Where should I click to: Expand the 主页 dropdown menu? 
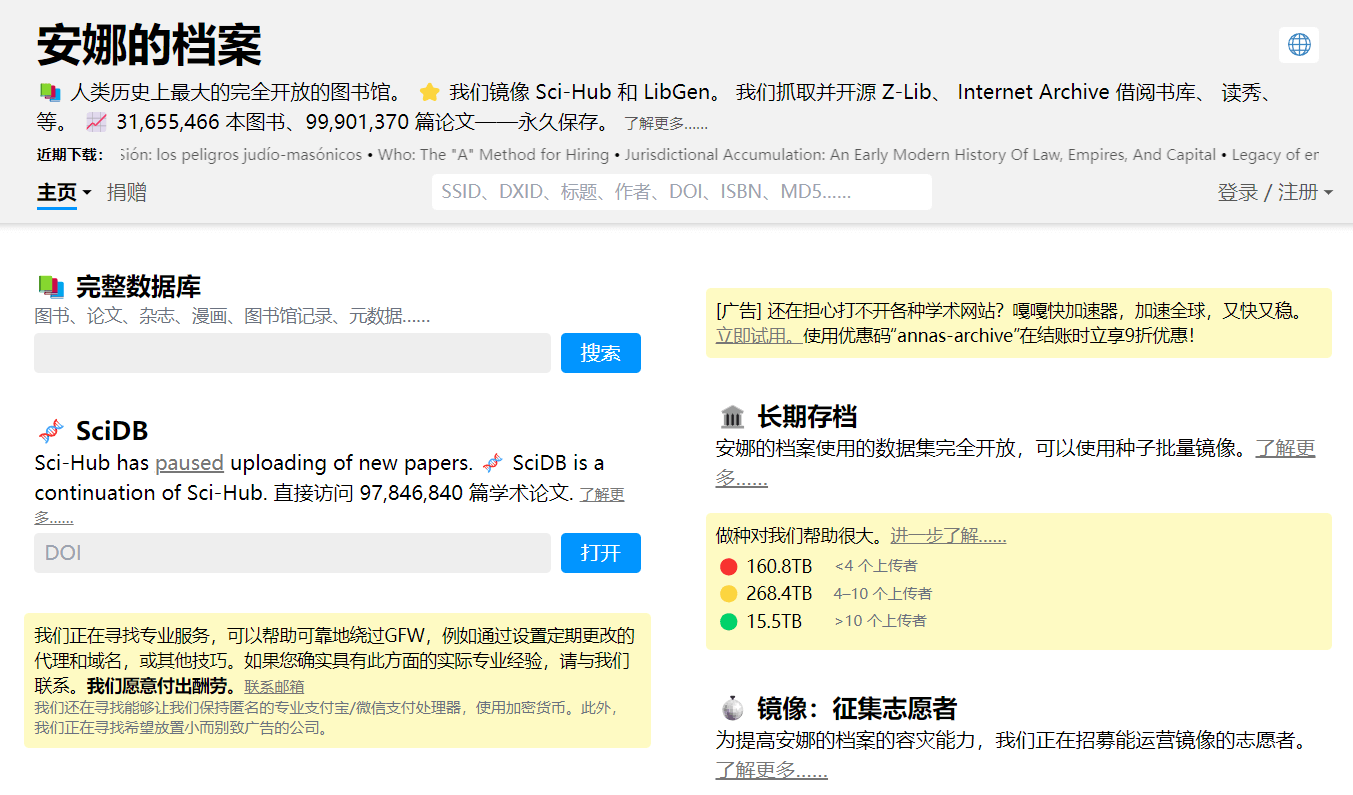click(64, 192)
